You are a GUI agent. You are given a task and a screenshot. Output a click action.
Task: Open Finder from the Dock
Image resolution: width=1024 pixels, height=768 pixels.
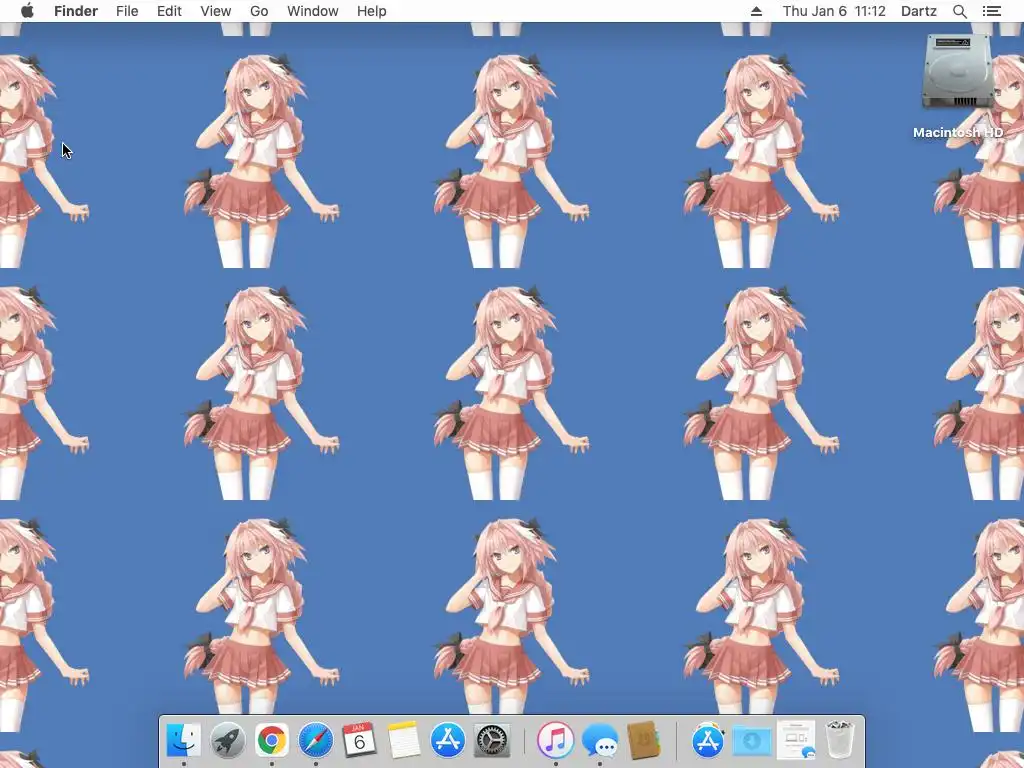(184, 741)
